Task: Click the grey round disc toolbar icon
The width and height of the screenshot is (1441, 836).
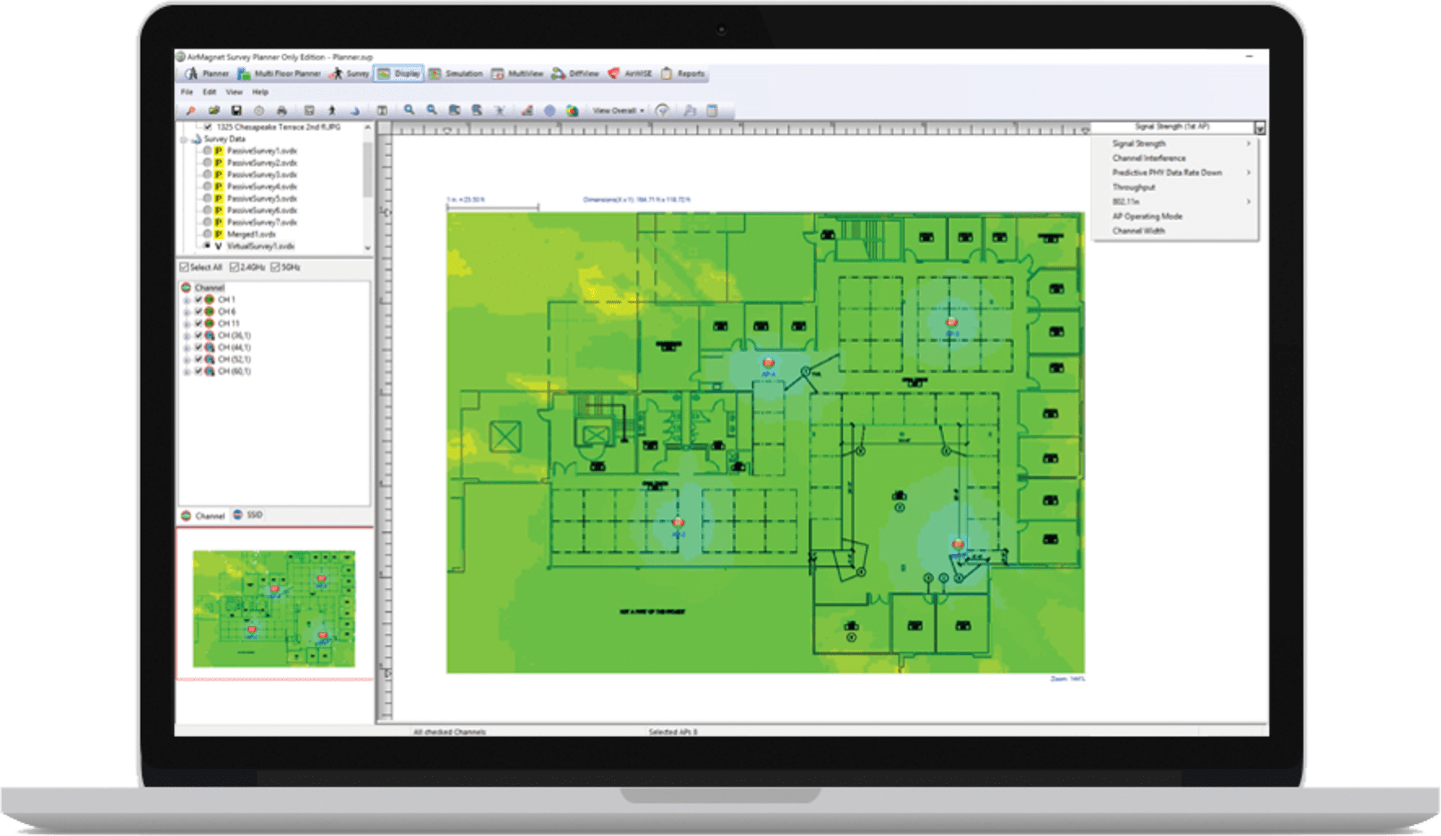Action: (259, 111)
